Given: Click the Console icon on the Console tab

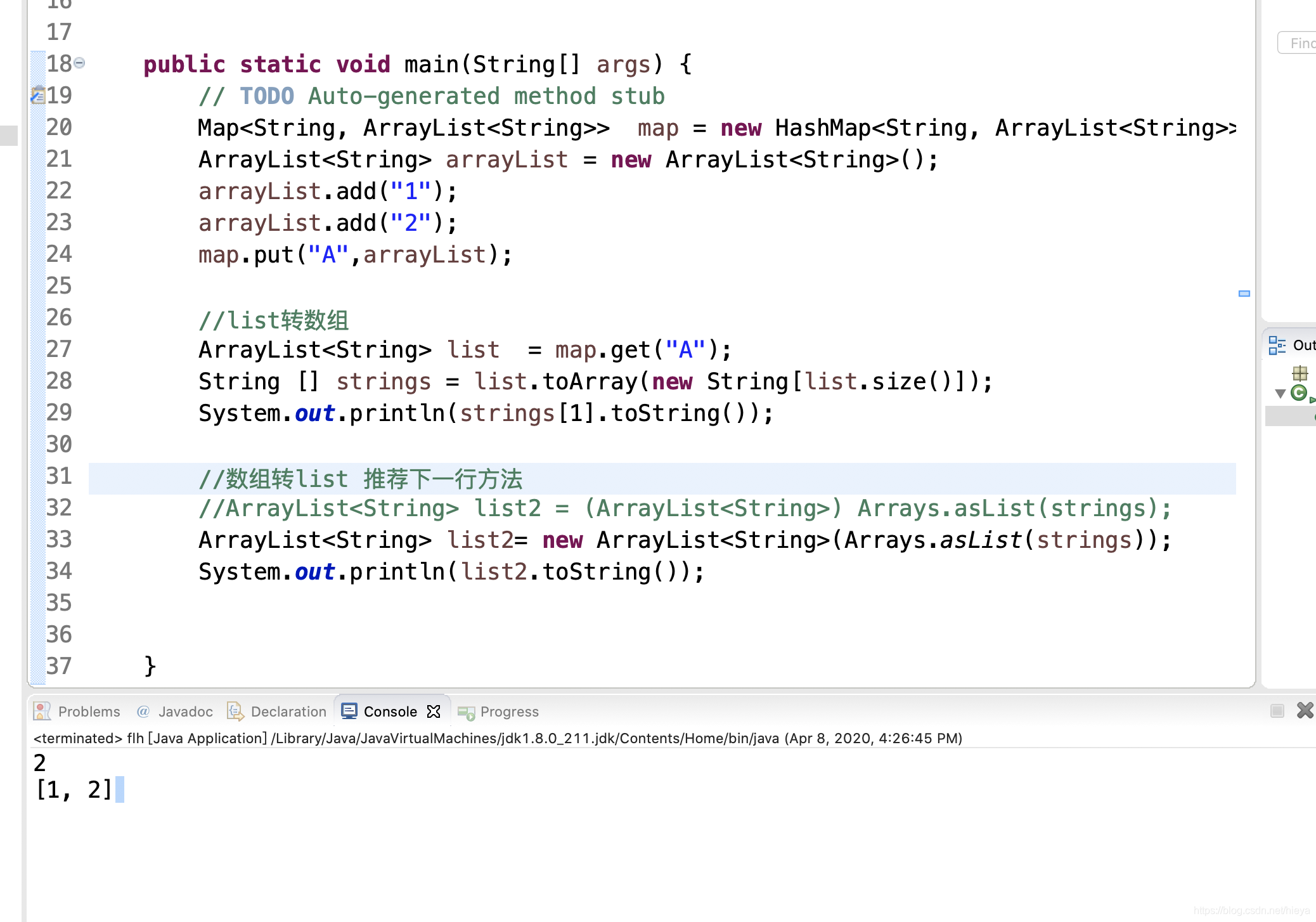Looking at the screenshot, I should coord(349,711).
